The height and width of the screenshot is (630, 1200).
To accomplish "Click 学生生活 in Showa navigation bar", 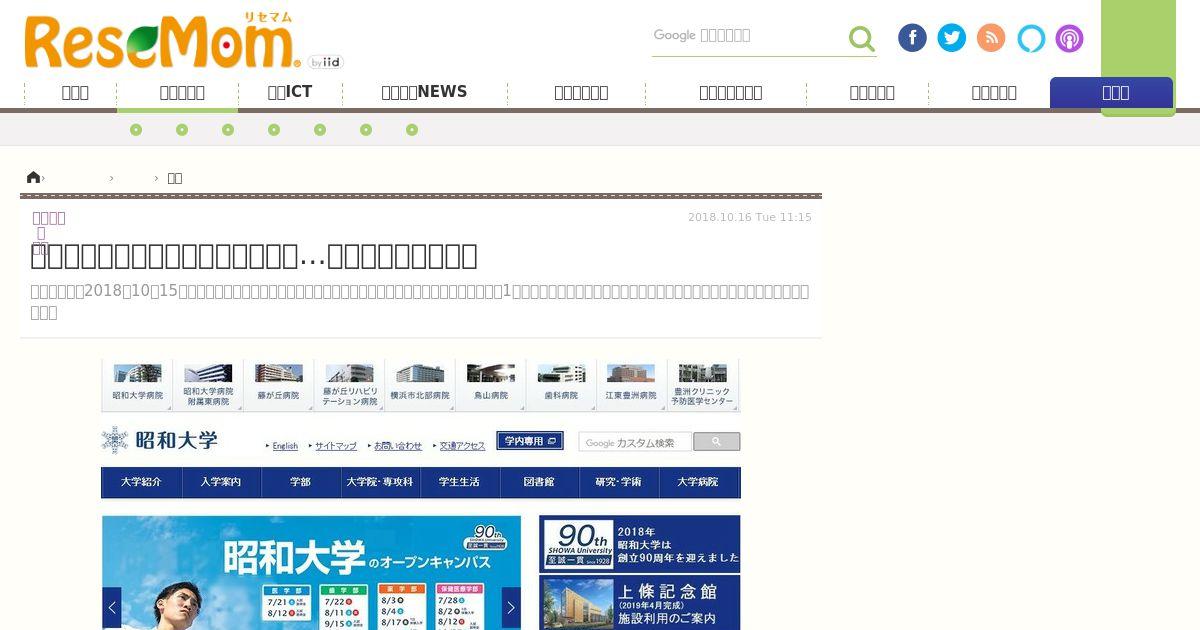I will 459,482.
